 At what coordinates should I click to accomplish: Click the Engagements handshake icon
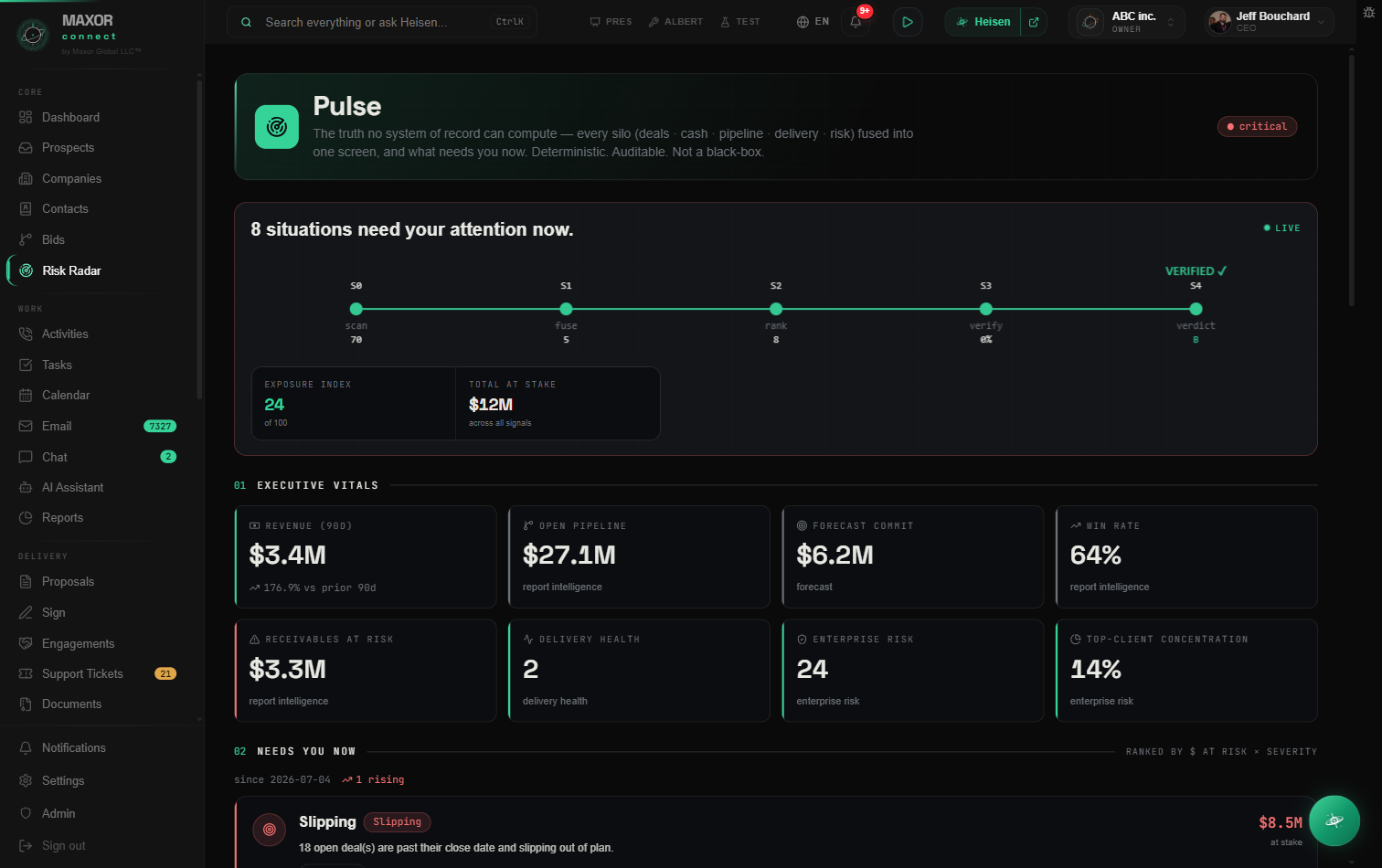(x=26, y=643)
